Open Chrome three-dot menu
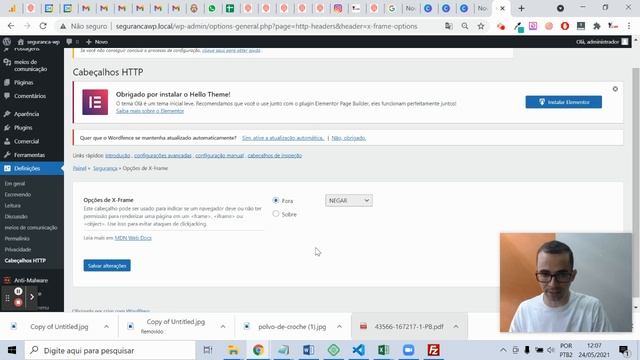This screenshot has width=640, height=360. click(x=629, y=26)
